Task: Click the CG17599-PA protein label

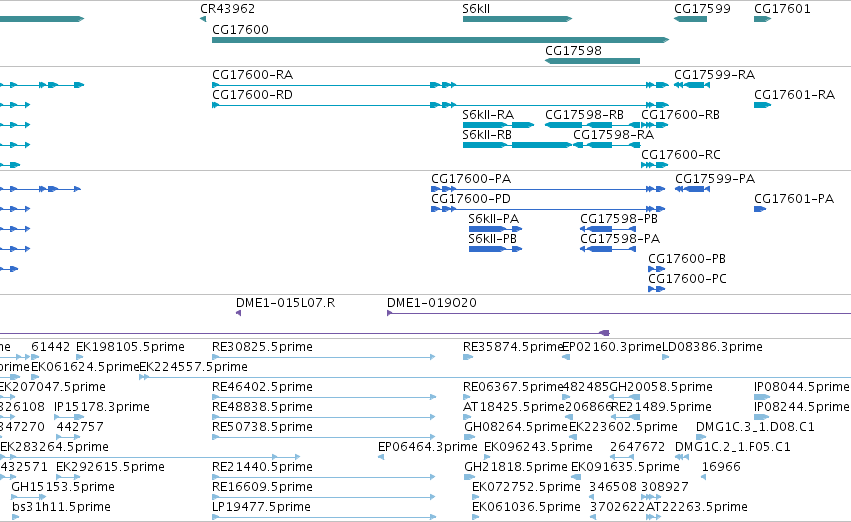Action: tap(715, 179)
